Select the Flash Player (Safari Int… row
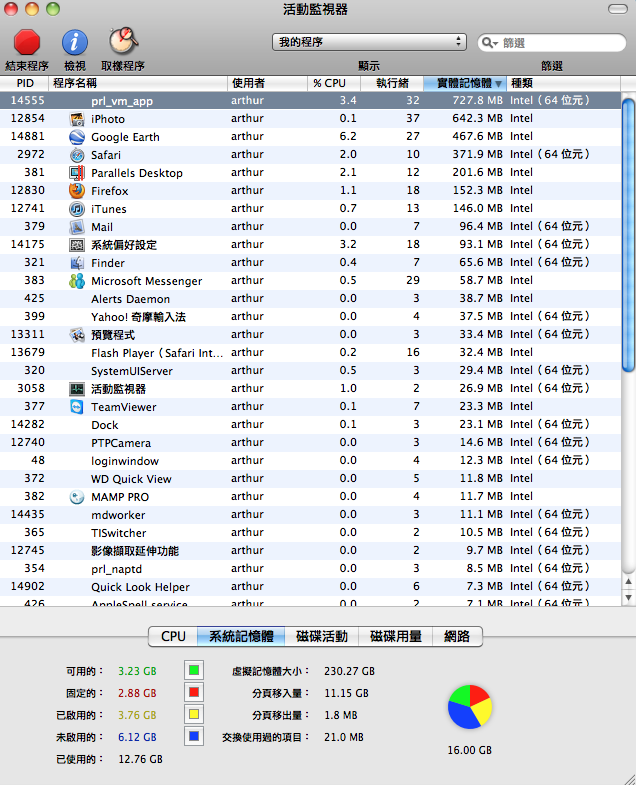This screenshot has height=785, width=636. tap(310, 353)
